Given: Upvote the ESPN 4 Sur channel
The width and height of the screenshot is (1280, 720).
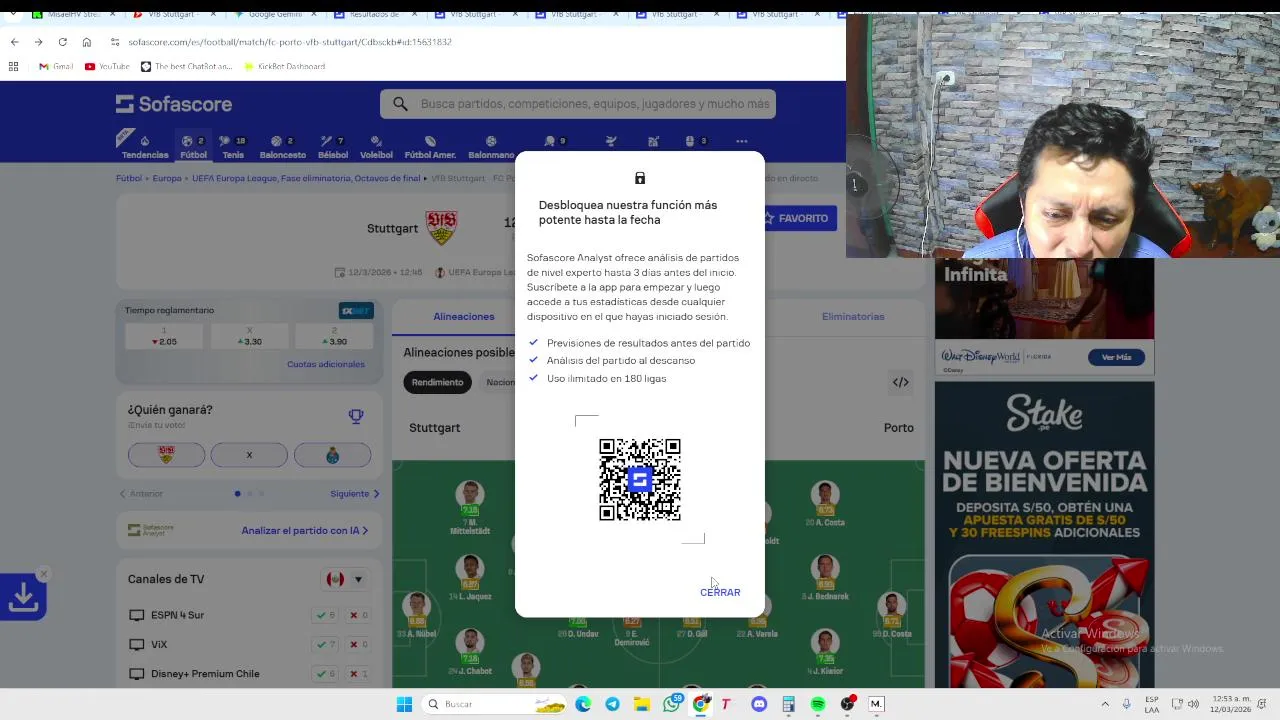Looking at the screenshot, I should point(326,615).
